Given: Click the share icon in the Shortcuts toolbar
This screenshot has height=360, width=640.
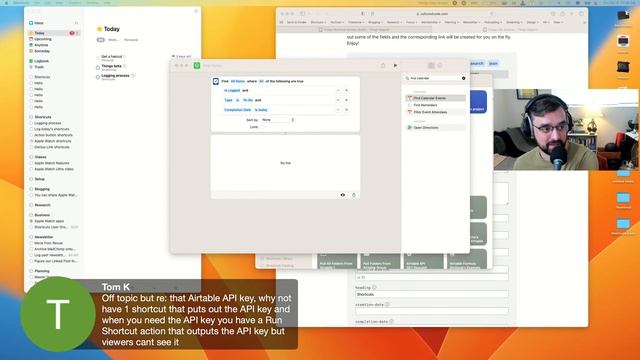Looking at the screenshot, I should (383, 65).
